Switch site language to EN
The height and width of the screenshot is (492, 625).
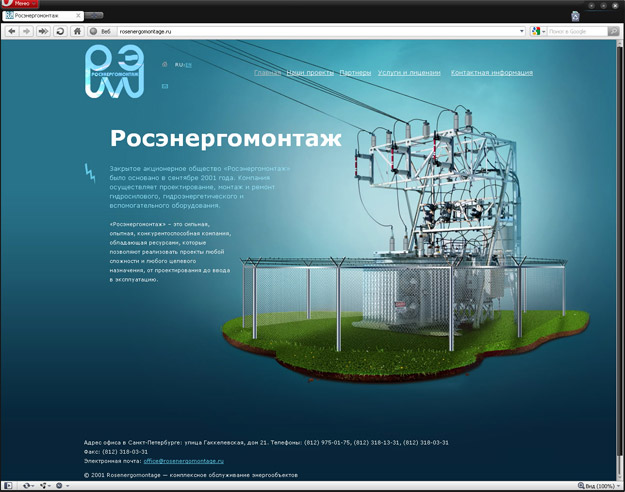pyautogui.click(x=188, y=65)
